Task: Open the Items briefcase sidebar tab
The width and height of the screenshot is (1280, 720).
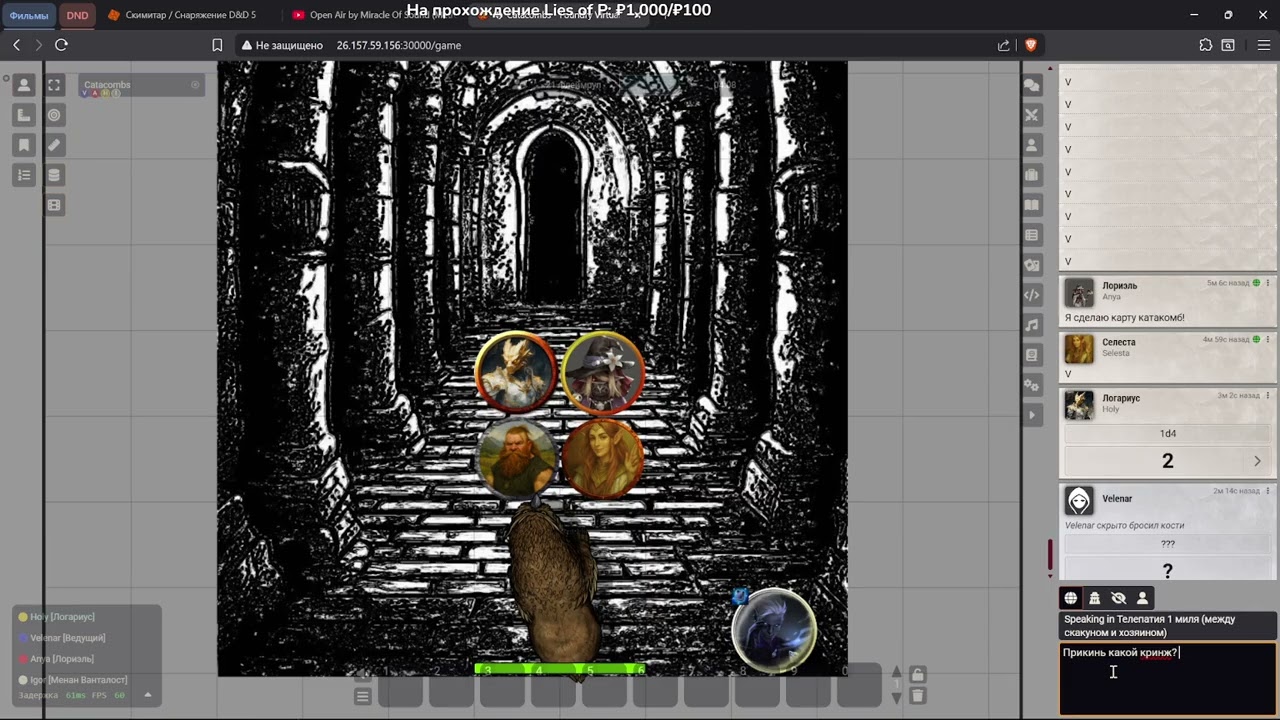Action: pyautogui.click(x=1032, y=175)
